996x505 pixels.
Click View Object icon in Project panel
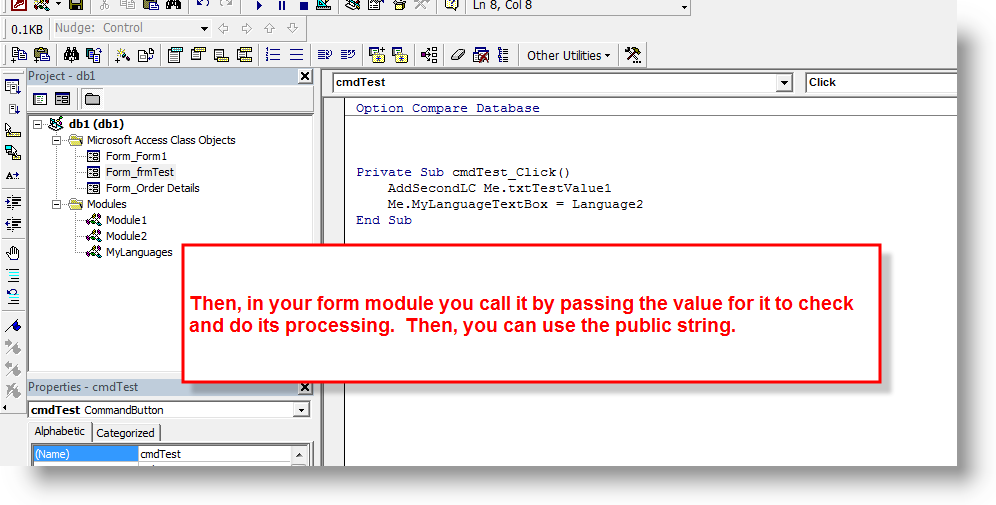click(x=62, y=99)
